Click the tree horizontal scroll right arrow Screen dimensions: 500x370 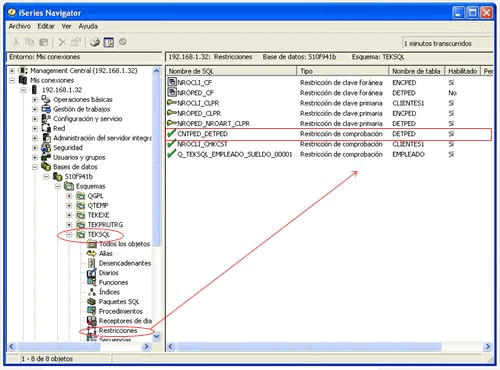point(146,347)
